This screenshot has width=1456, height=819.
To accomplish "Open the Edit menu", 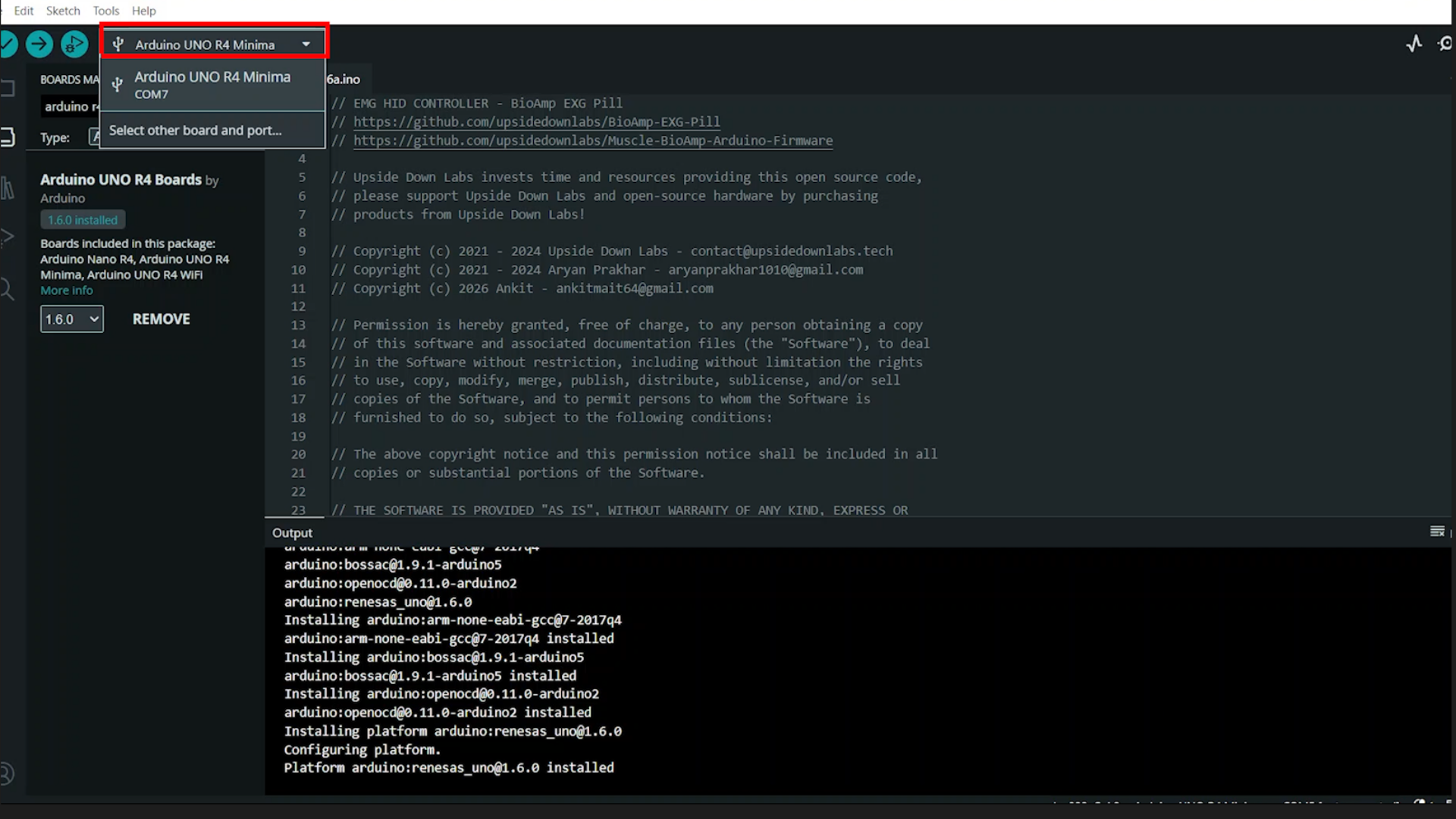I will [24, 11].
